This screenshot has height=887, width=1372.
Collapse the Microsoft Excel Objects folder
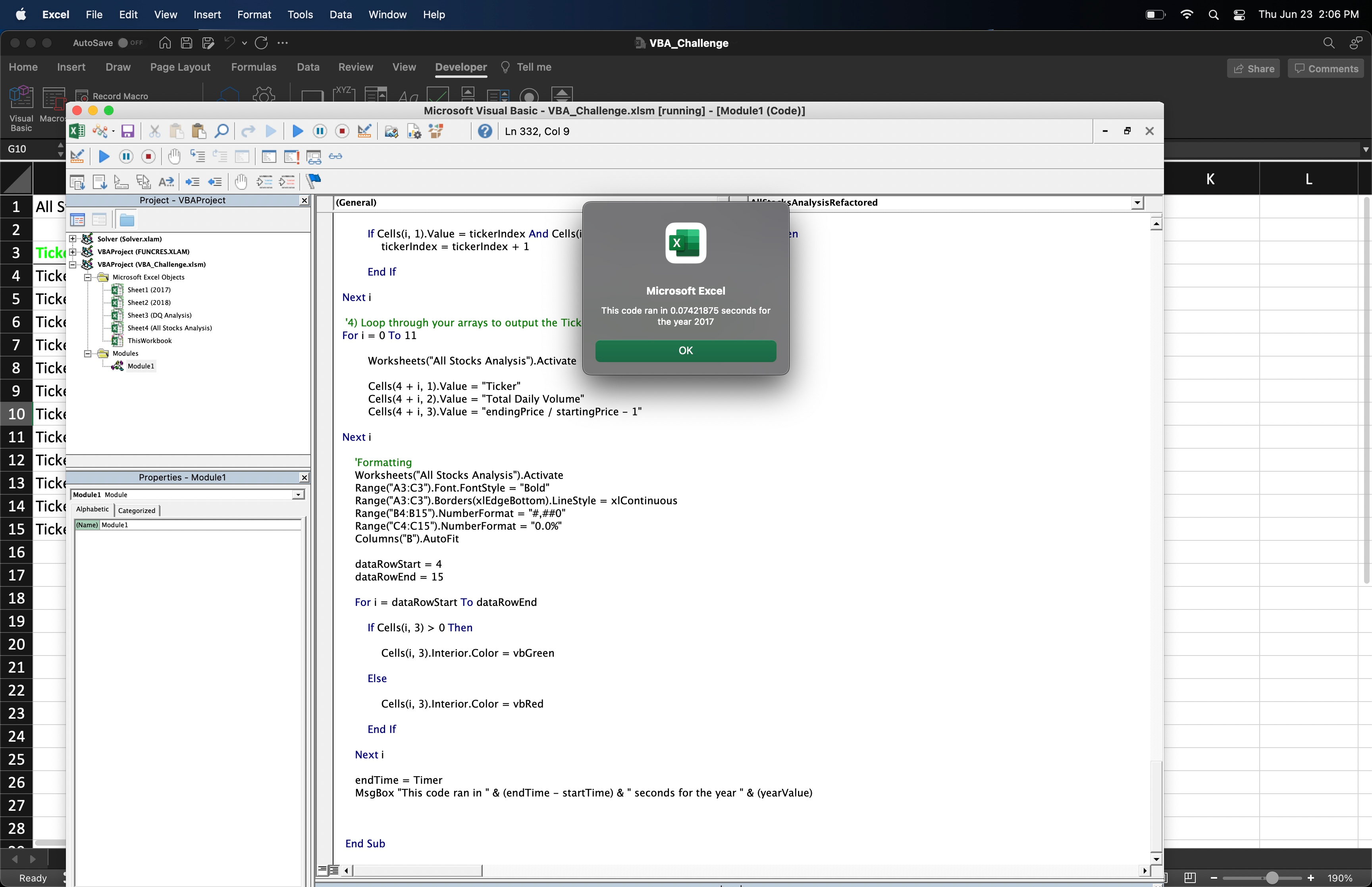click(87, 277)
